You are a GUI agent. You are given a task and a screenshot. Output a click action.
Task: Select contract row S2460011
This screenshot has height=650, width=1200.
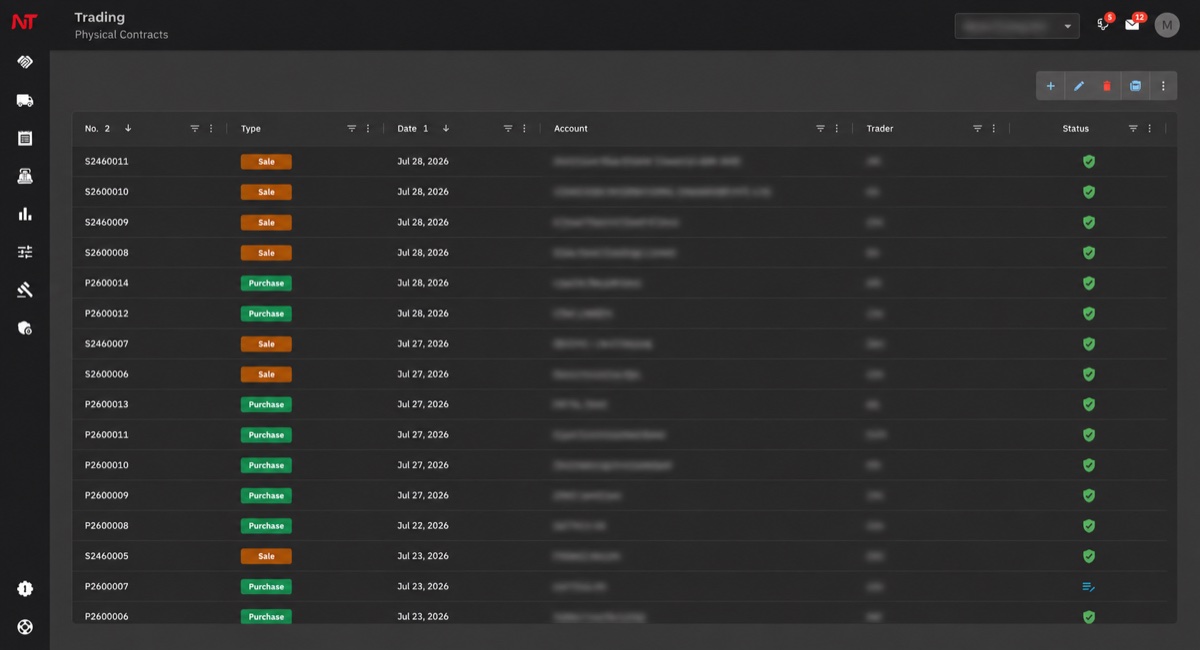(x=620, y=161)
